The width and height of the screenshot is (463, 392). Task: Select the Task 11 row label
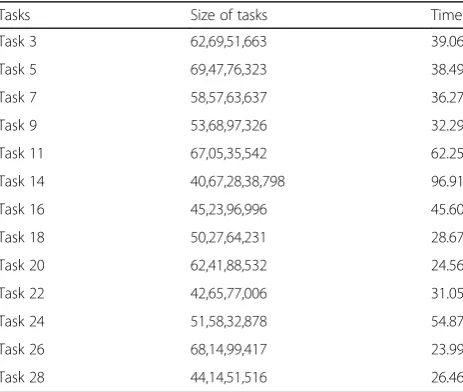click(x=22, y=154)
